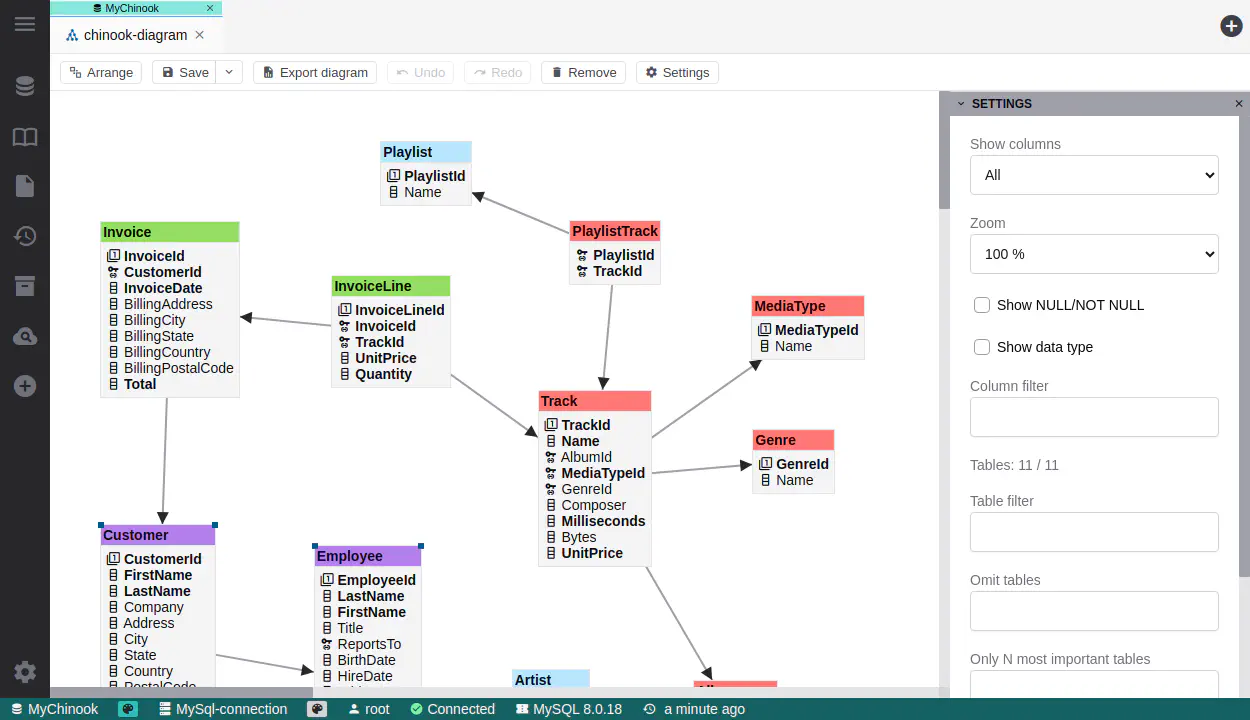Enable Show data type checkbox

coord(982,347)
